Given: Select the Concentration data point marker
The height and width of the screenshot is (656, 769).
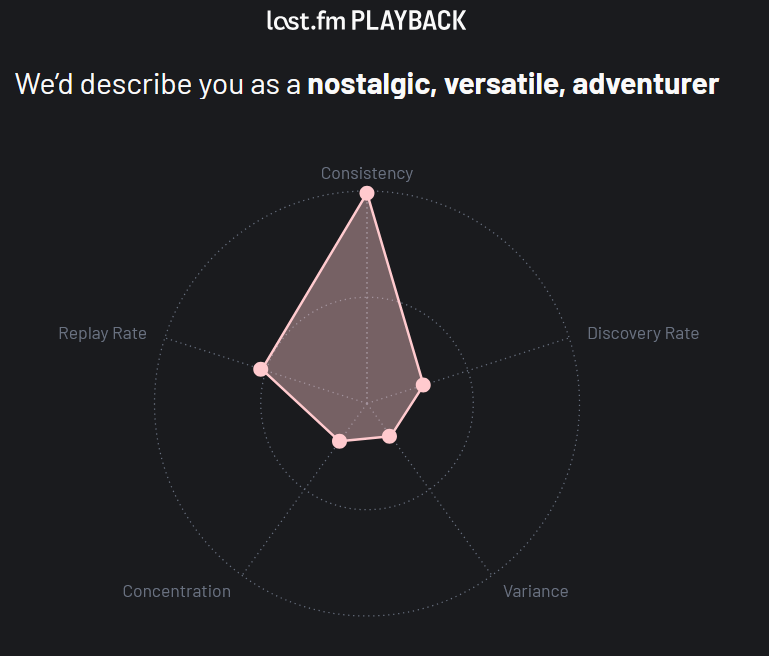Looking at the screenshot, I should (x=339, y=441).
